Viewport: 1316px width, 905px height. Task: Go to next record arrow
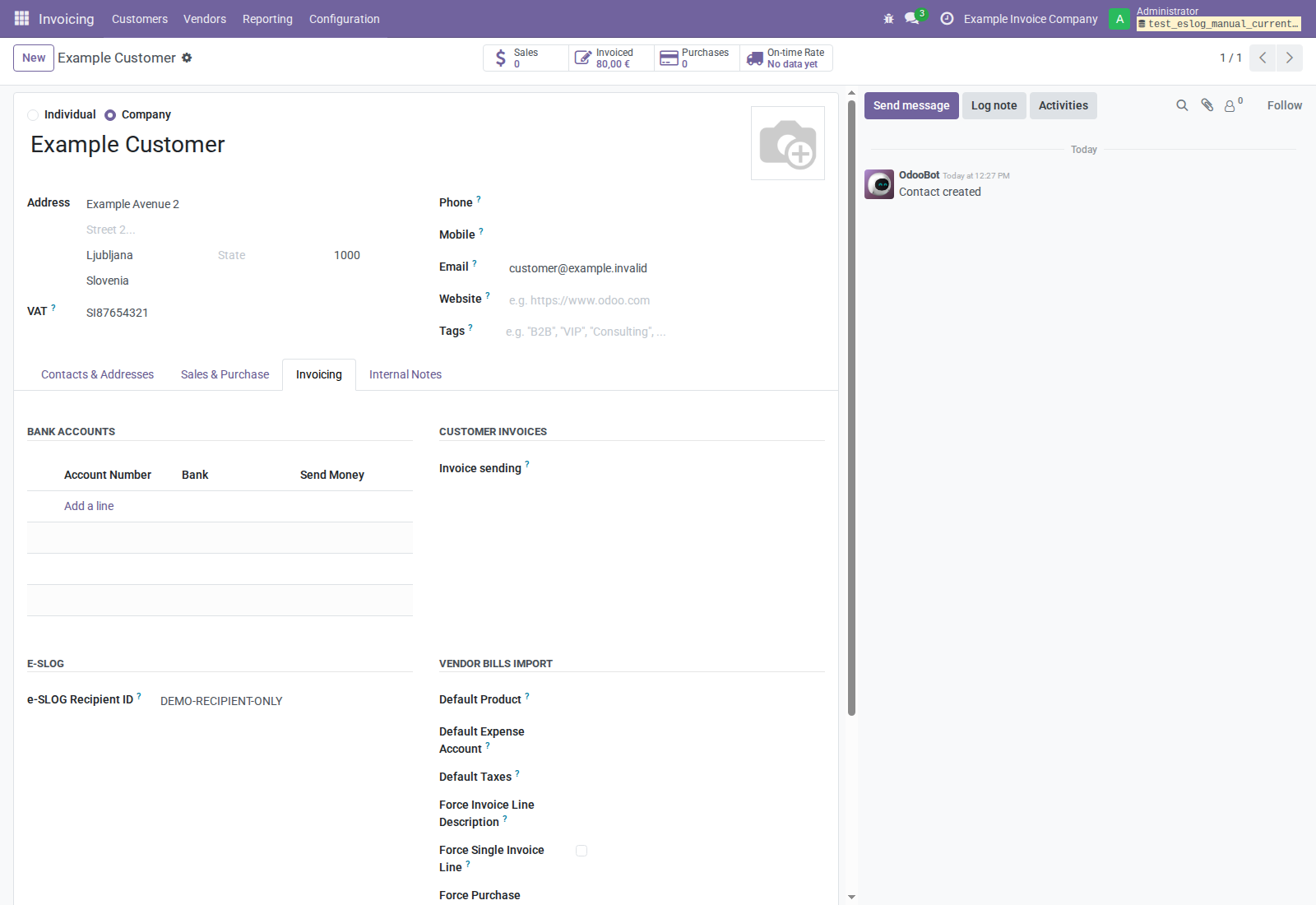coord(1290,58)
